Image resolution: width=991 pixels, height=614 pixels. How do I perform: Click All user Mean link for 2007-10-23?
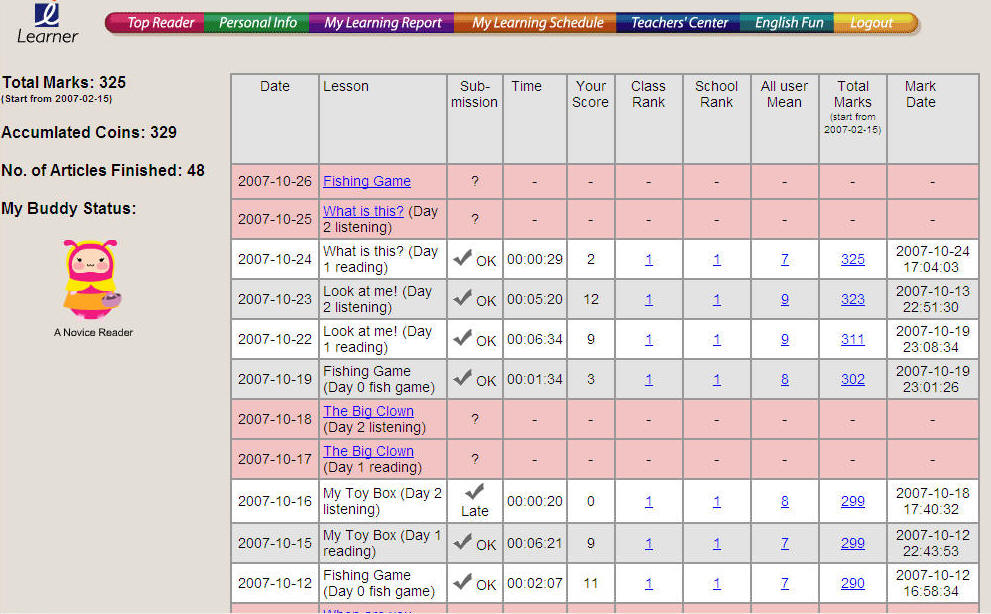pyautogui.click(x=784, y=299)
